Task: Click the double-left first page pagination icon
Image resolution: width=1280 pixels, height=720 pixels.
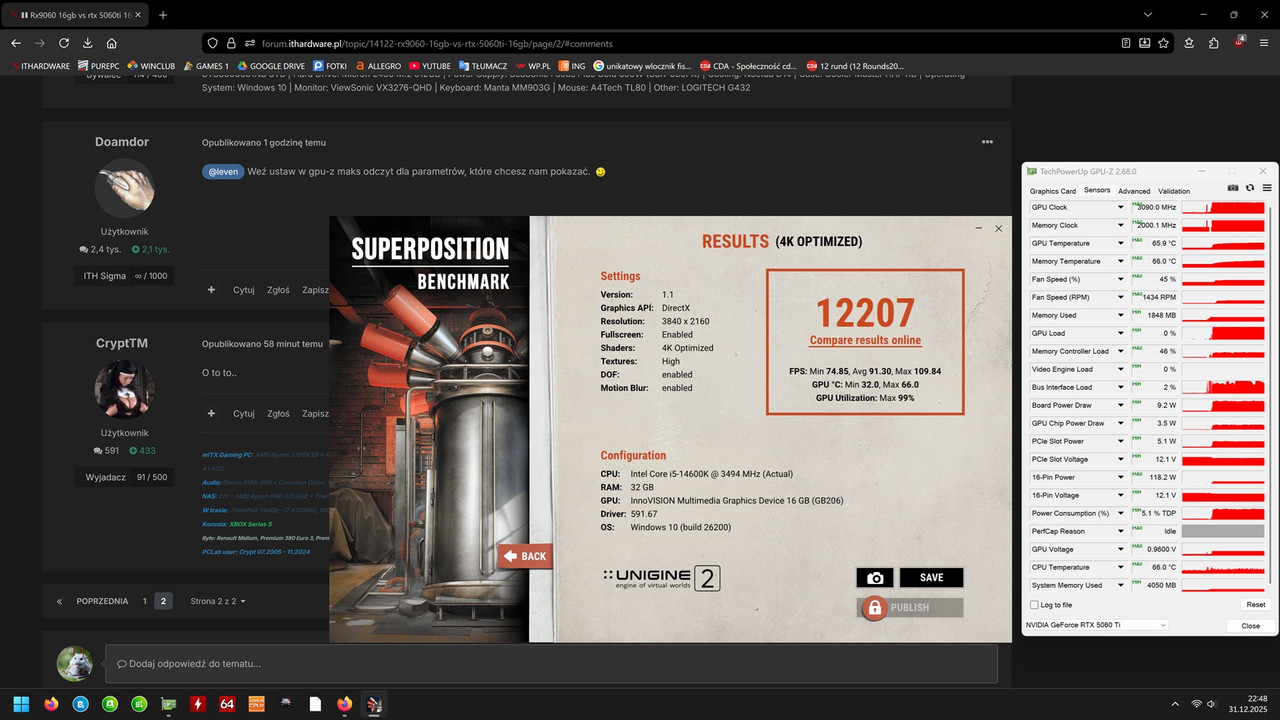Action: coord(59,601)
